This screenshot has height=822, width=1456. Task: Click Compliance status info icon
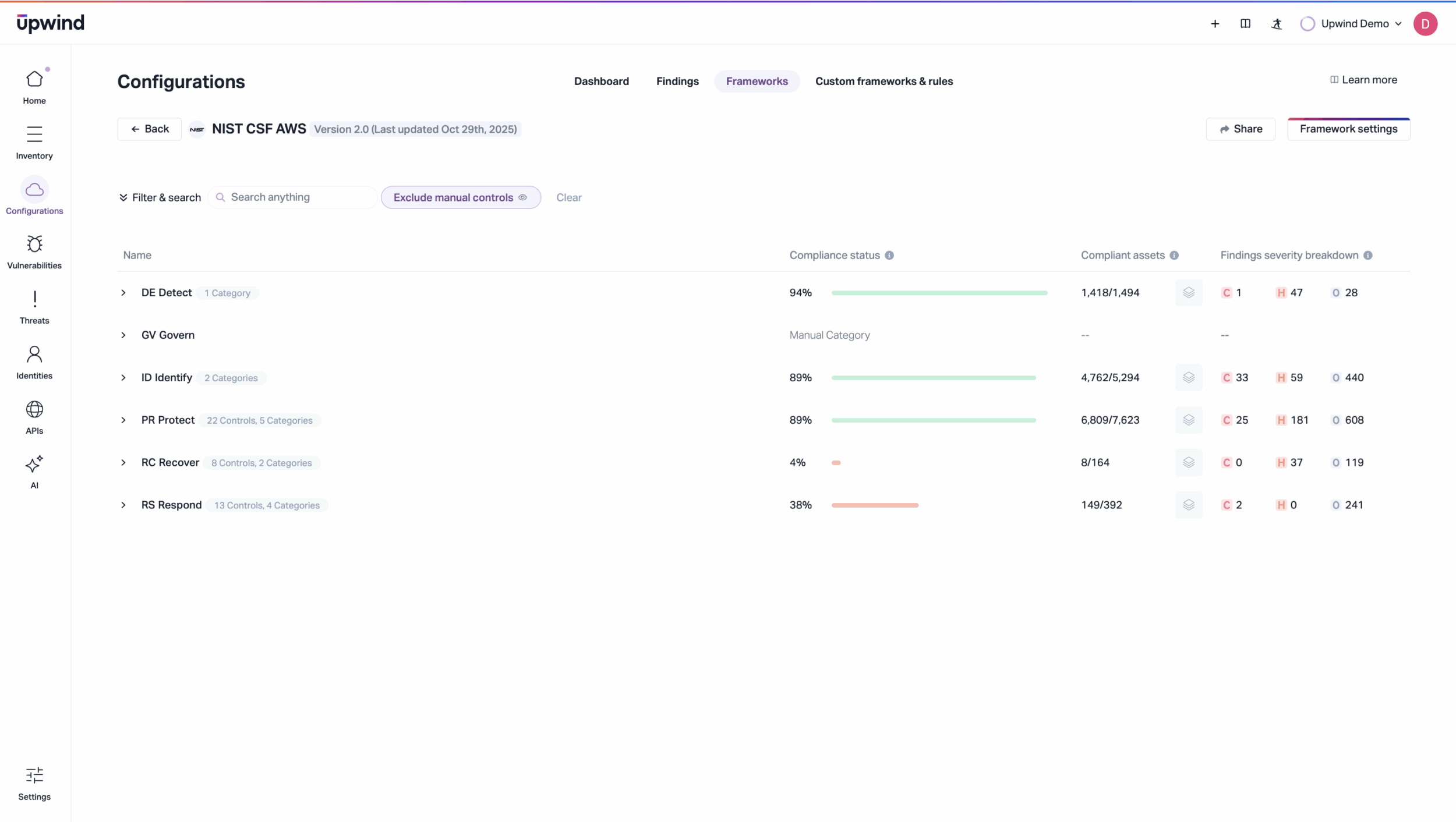coord(889,256)
